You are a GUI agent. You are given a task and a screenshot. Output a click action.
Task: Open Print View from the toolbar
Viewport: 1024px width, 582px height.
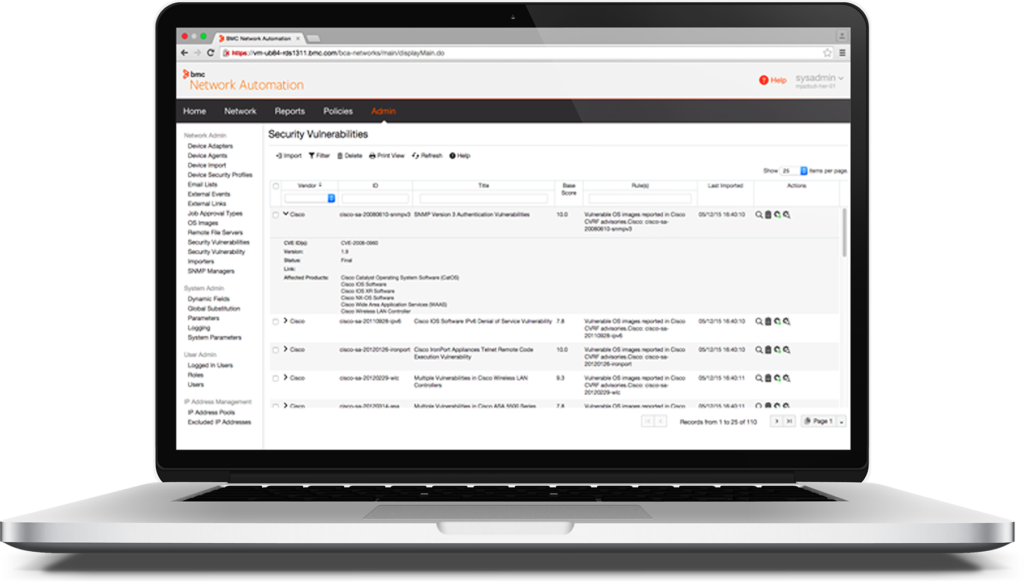coord(387,155)
